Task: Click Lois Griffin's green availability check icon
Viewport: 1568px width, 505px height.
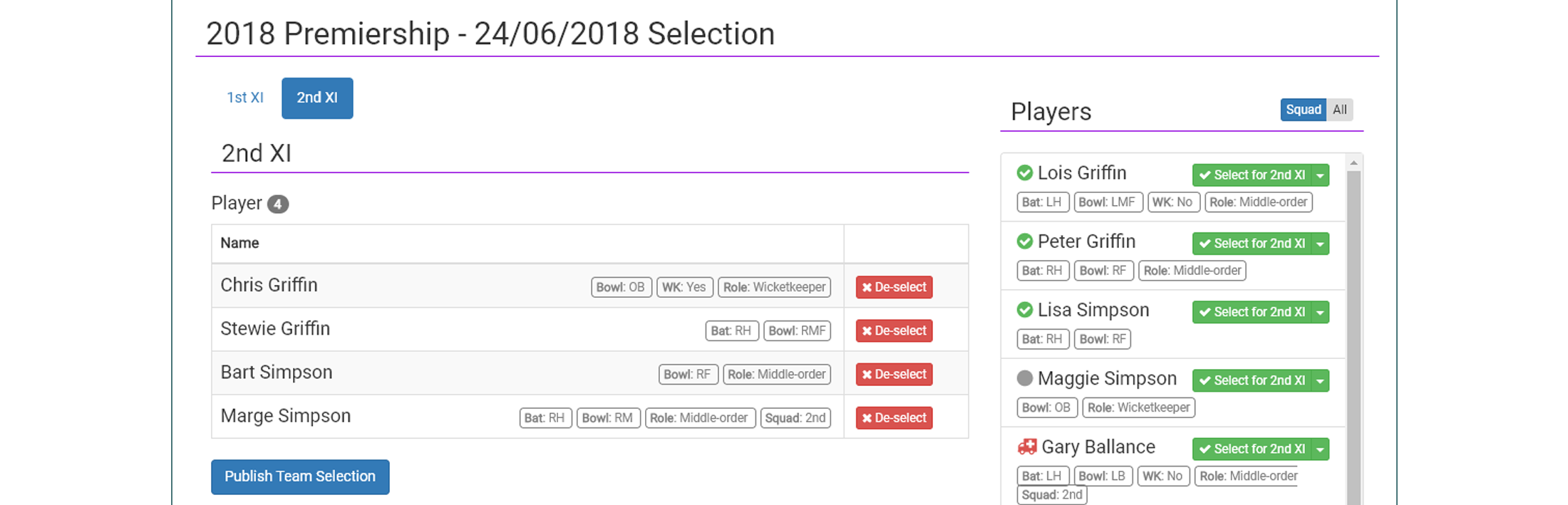Action: pos(1024,173)
